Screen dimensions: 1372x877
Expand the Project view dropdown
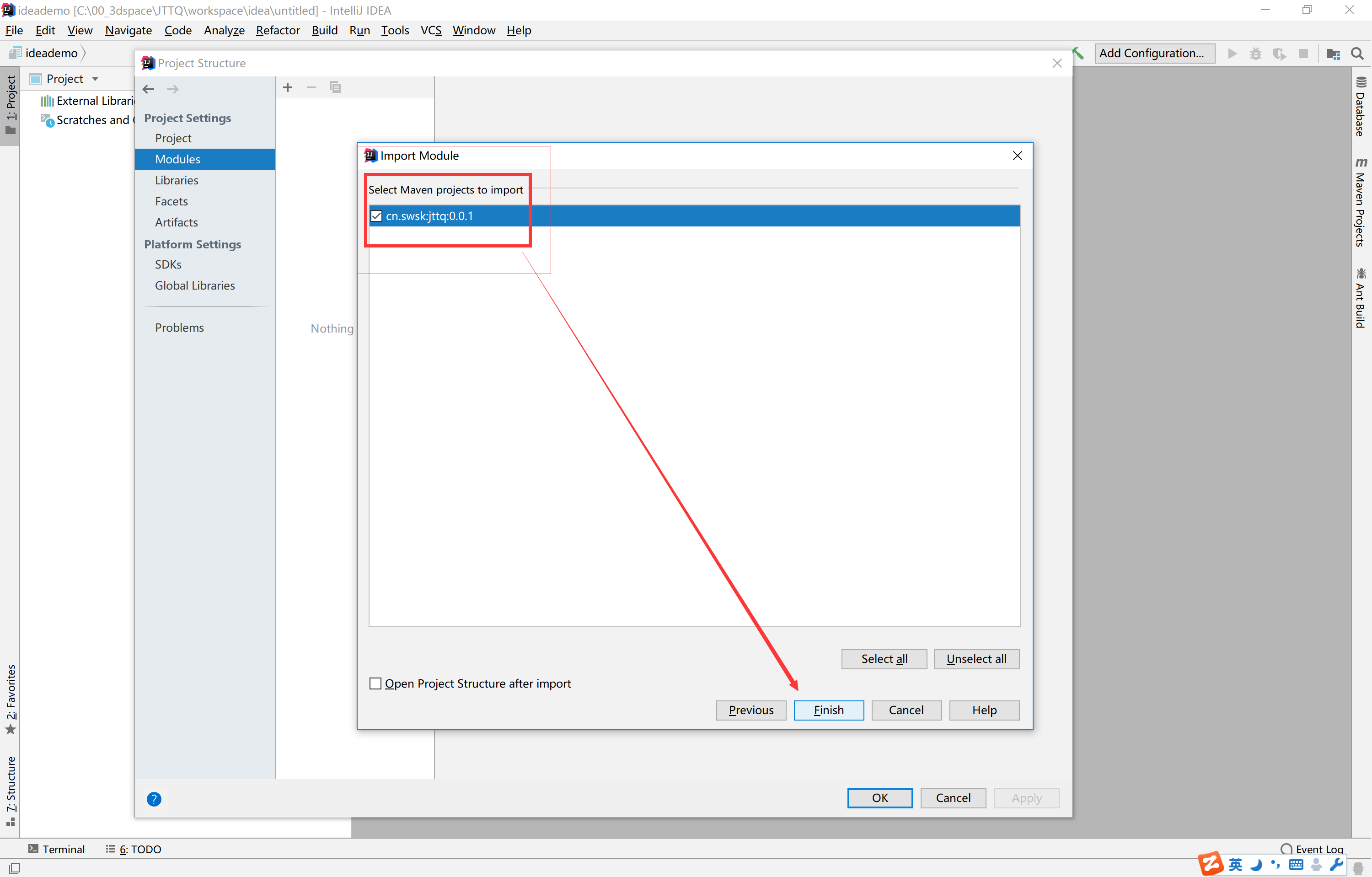coord(95,79)
